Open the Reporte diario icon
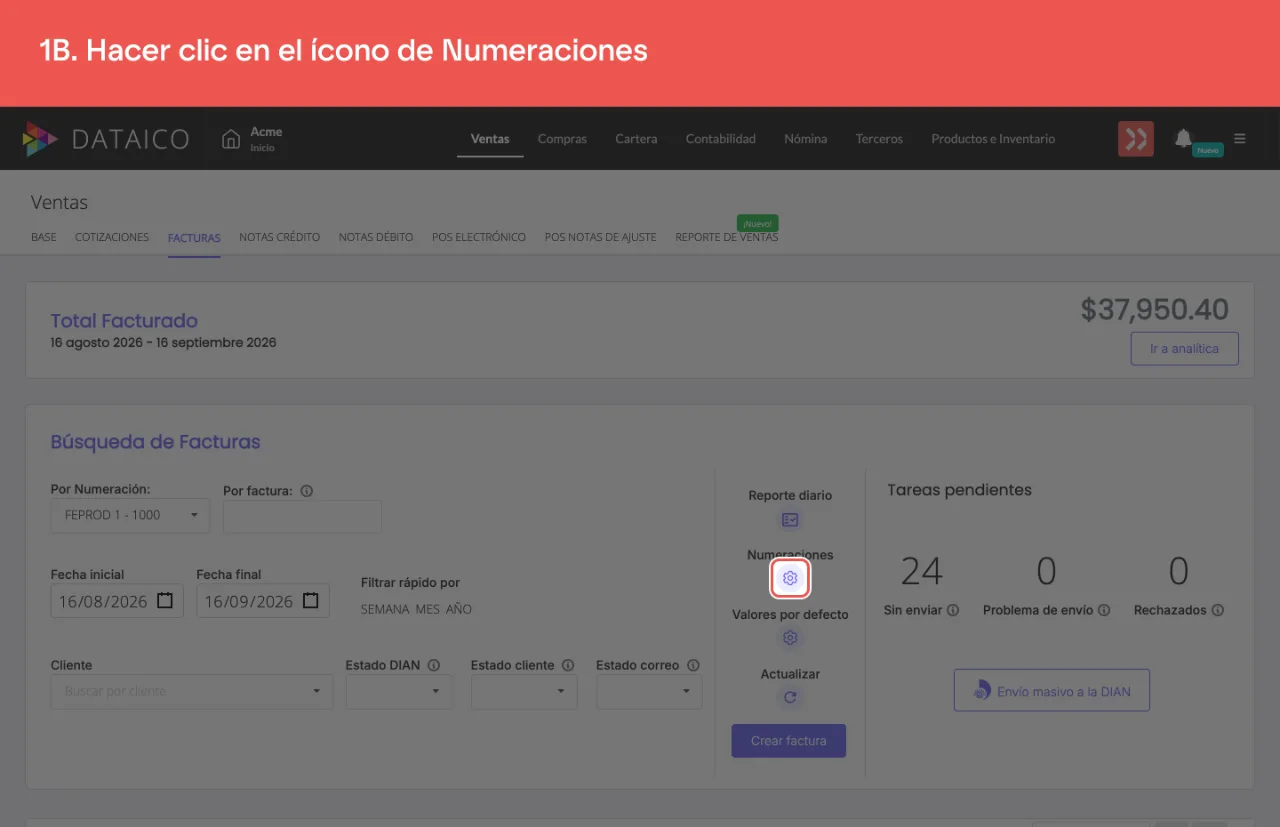 tap(790, 520)
